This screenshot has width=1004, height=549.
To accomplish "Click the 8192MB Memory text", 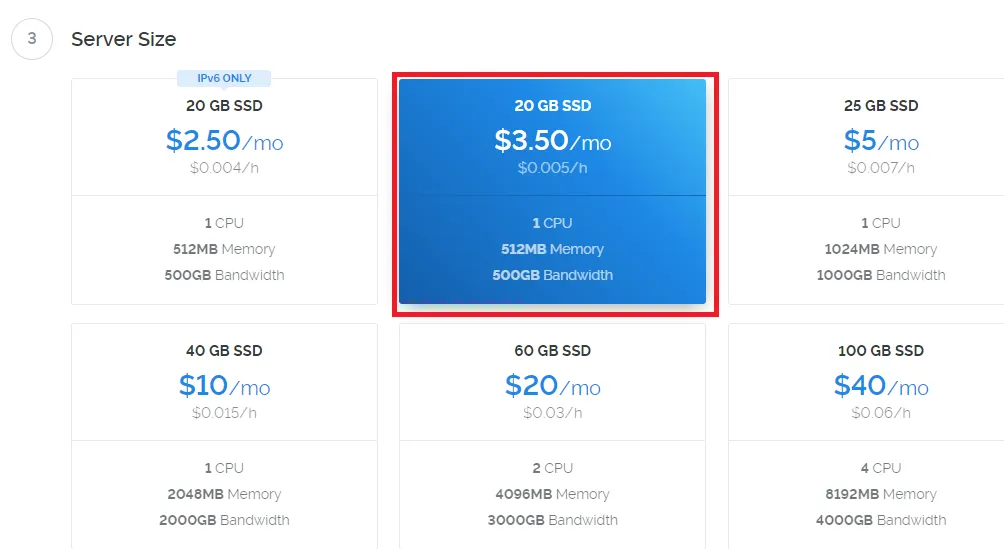I will click(881, 494).
